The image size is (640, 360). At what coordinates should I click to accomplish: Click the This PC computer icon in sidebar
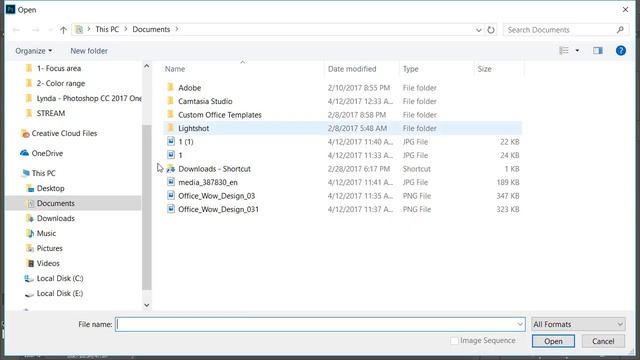tap(26, 173)
